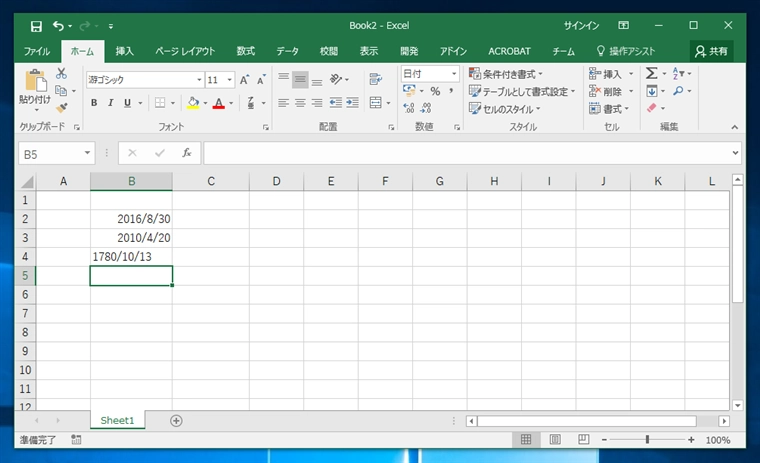This screenshot has width=760, height=463.
Task: Adjust the zoom slider handle
Action: click(x=647, y=440)
